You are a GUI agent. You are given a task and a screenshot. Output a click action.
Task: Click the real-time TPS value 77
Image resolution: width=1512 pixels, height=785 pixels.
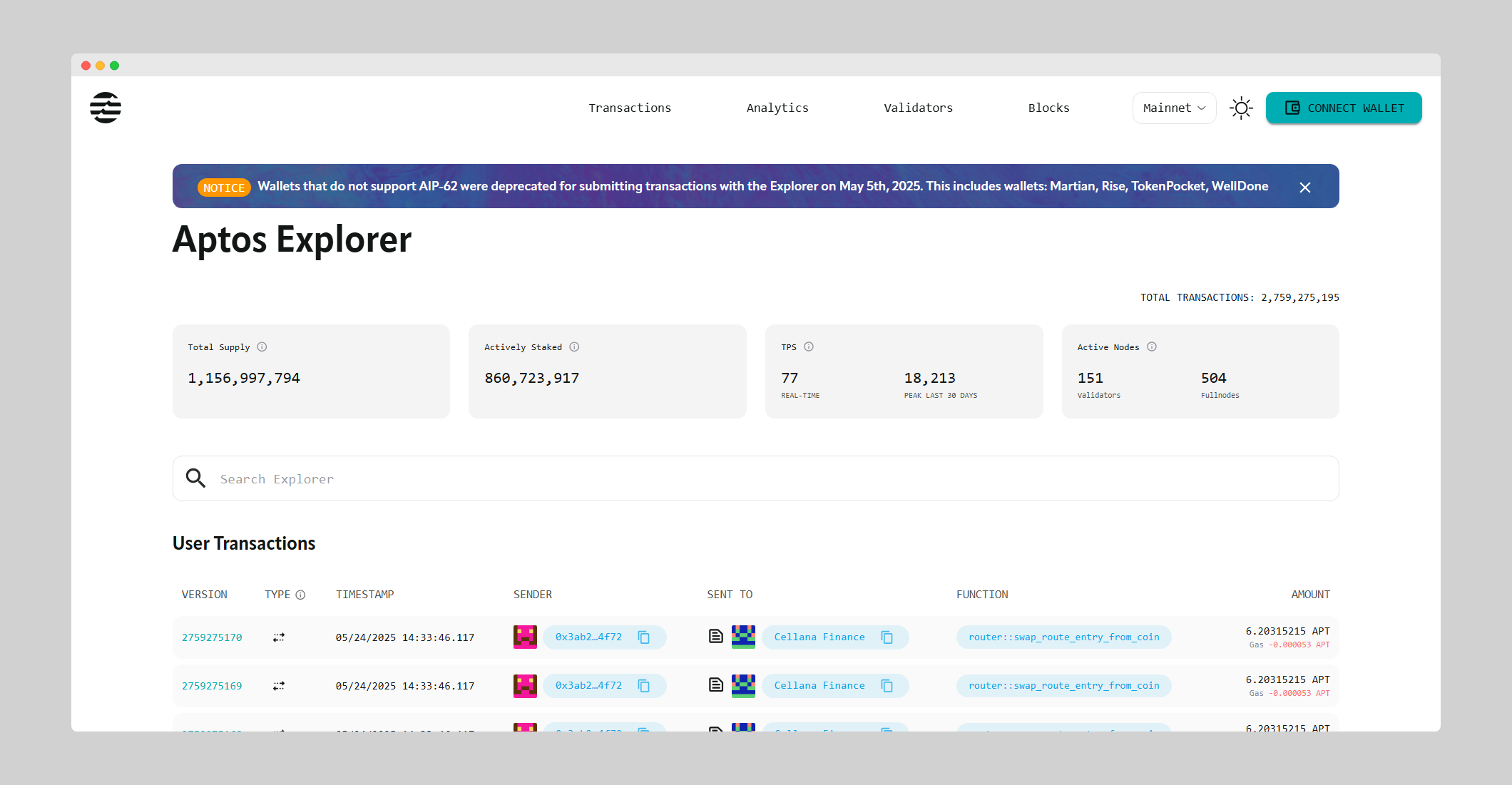[x=790, y=379]
